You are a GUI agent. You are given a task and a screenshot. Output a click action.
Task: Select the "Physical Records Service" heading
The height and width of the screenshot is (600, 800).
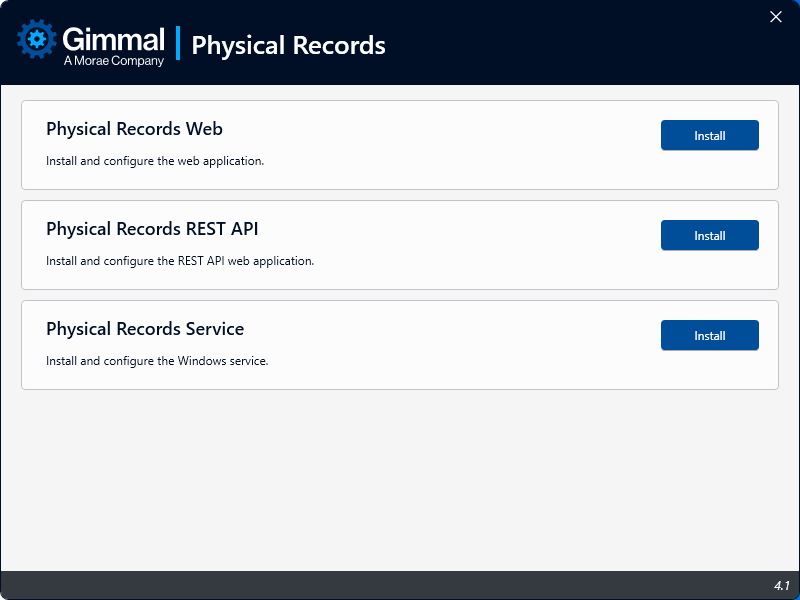coord(145,329)
